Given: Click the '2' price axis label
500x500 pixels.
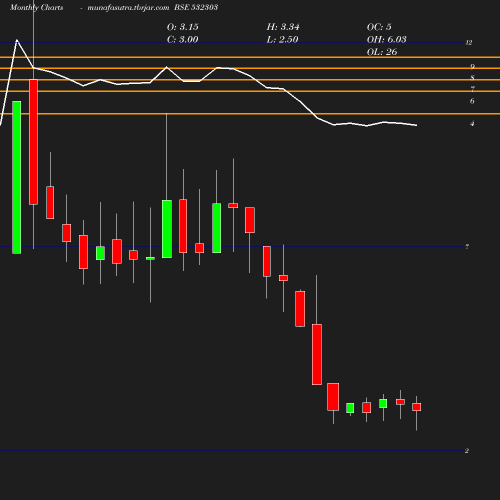Looking at the screenshot, I should tap(467, 451).
